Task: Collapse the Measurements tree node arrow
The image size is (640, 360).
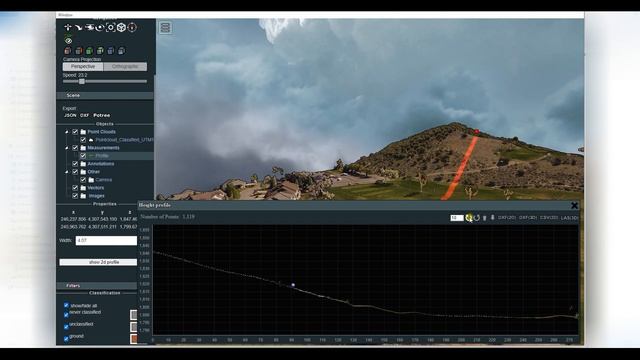Action: [67, 148]
